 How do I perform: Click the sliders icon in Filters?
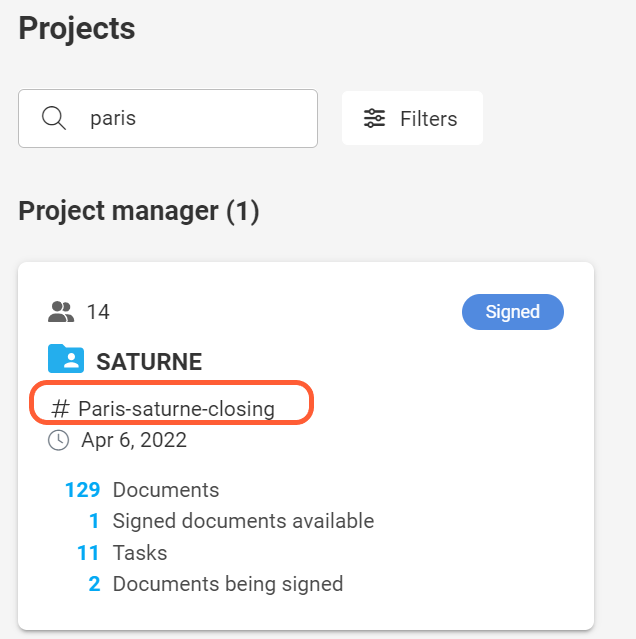375,118
